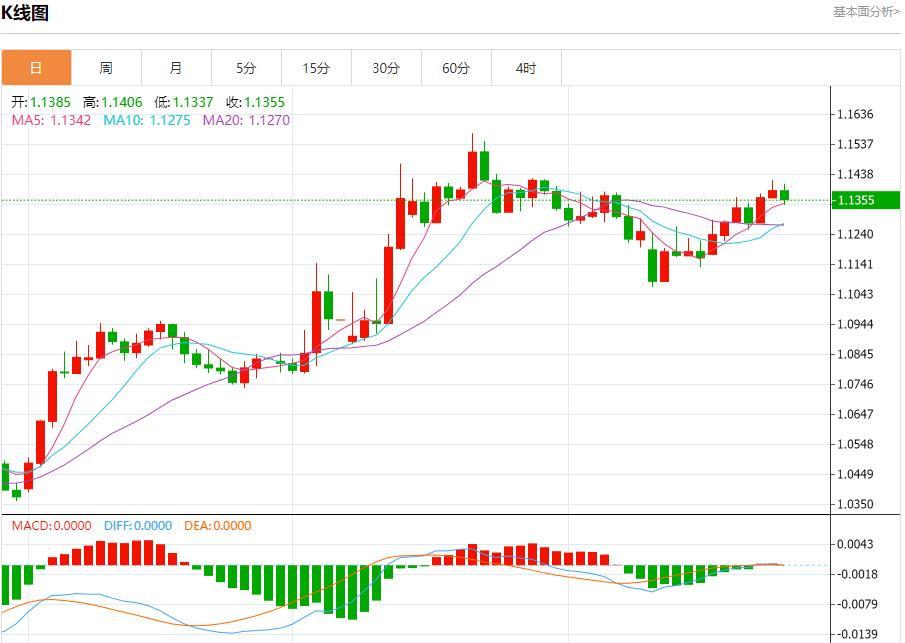Select the 30分 timeframe tab
Screen dimensions: 905x643
click(x=386, y=68)
